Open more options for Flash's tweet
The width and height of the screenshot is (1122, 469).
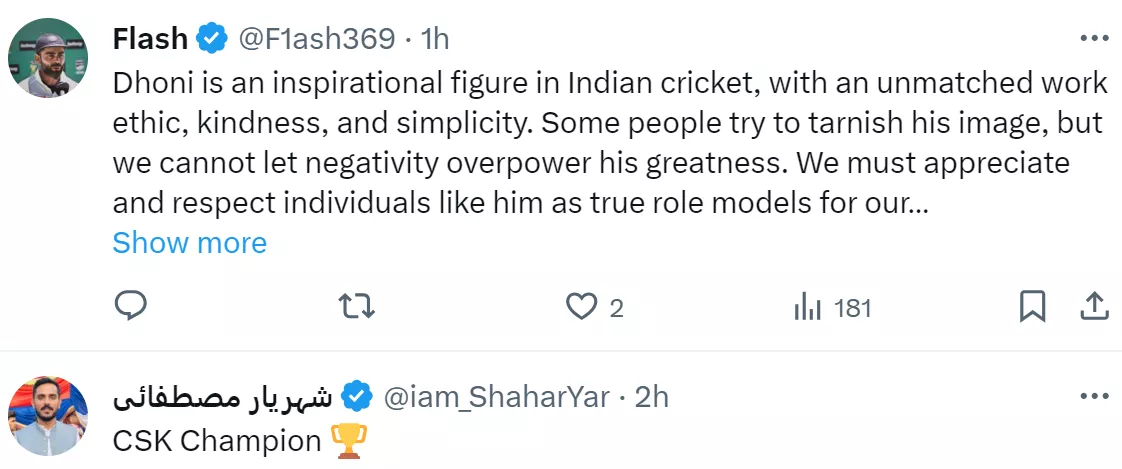[x=1095, y=39]
